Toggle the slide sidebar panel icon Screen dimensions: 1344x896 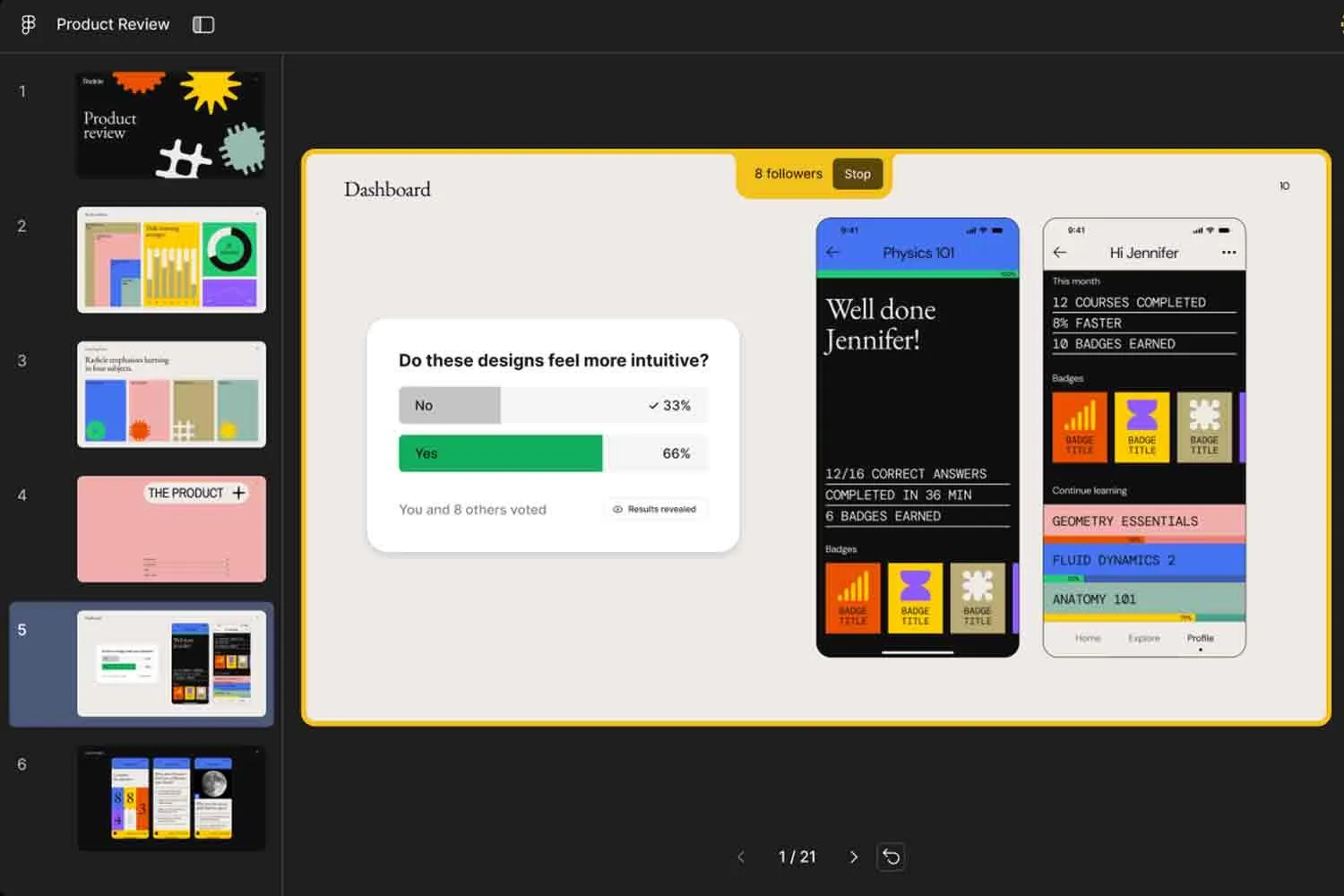(203, 25)
